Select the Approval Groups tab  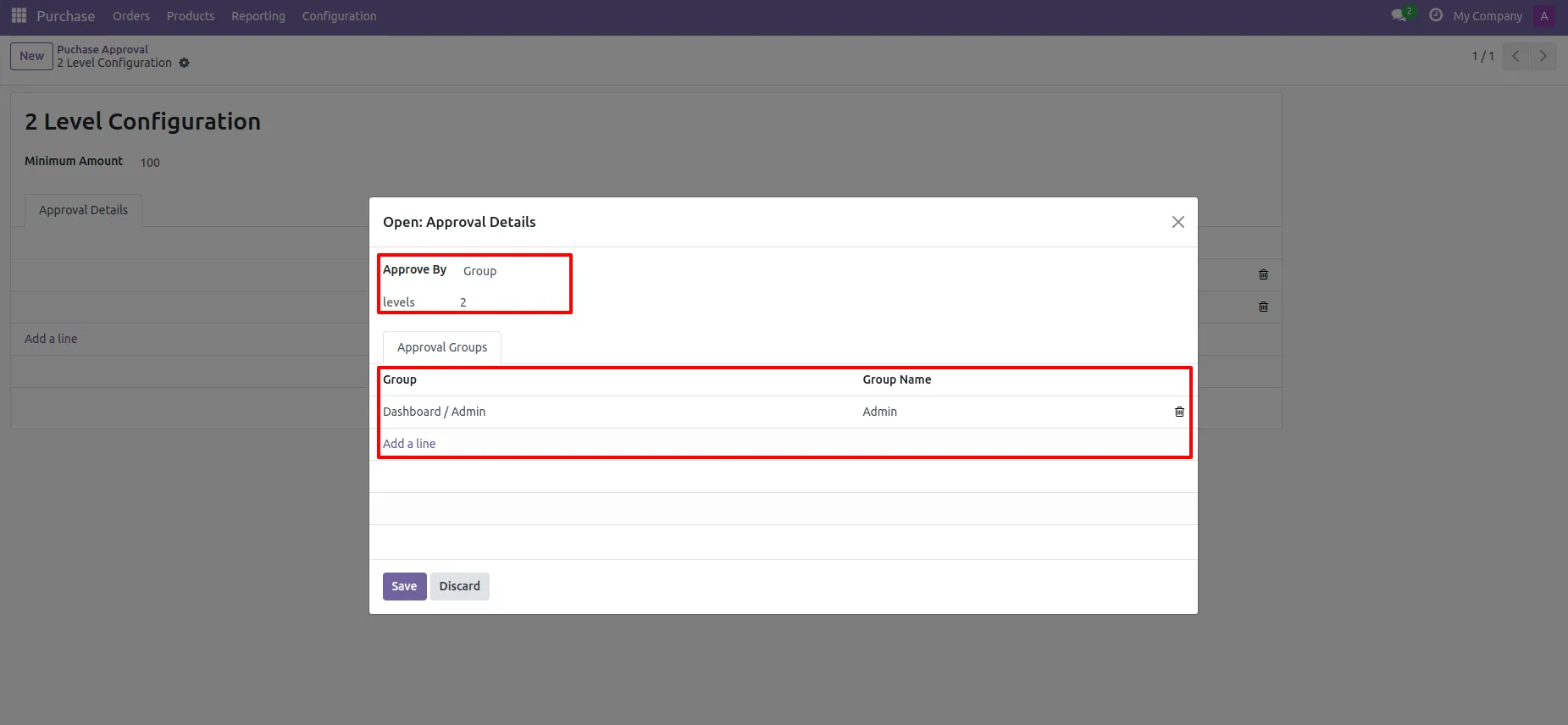442,347
